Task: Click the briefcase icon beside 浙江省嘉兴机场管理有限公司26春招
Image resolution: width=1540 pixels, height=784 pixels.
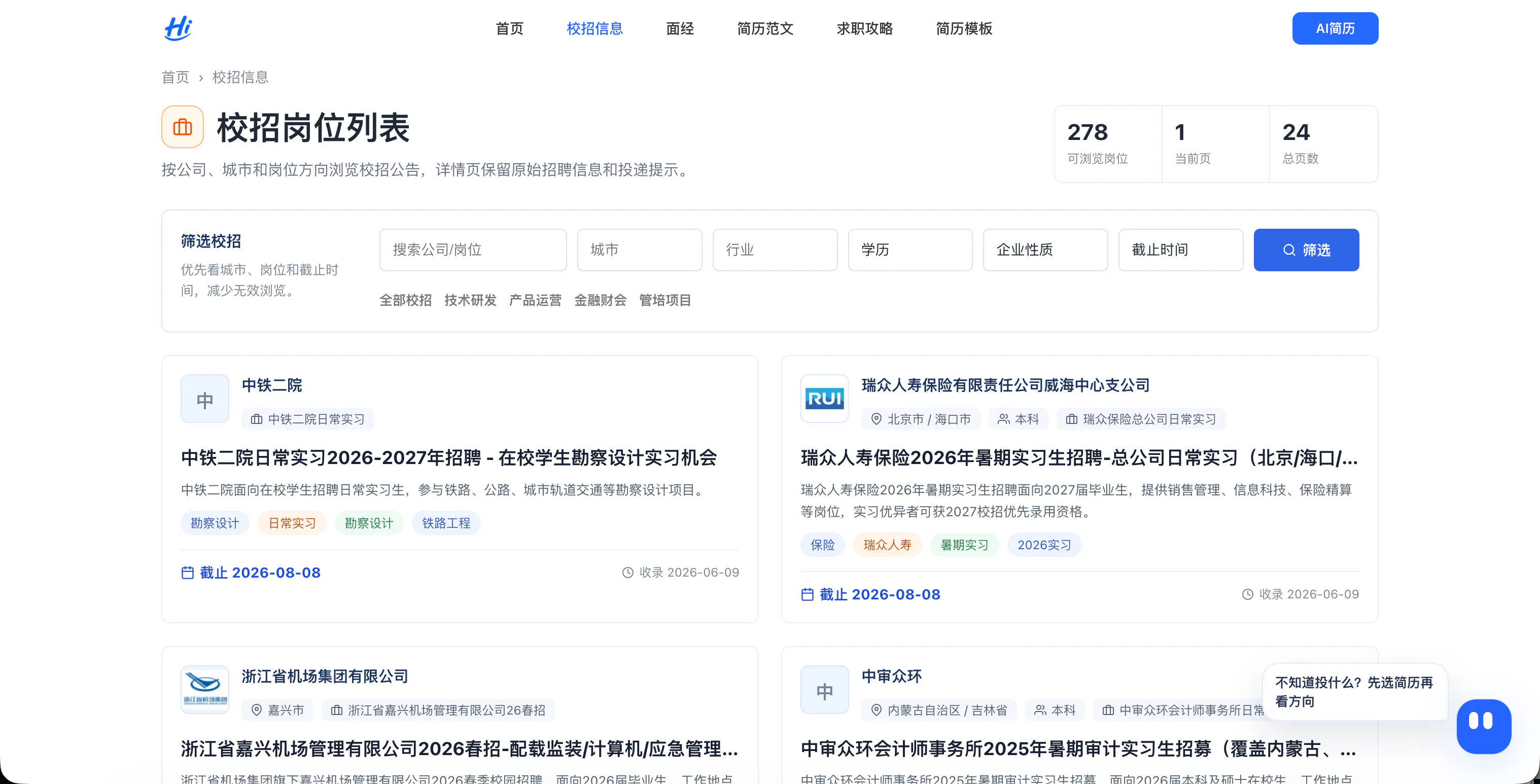Action: (x=337, y=710)
